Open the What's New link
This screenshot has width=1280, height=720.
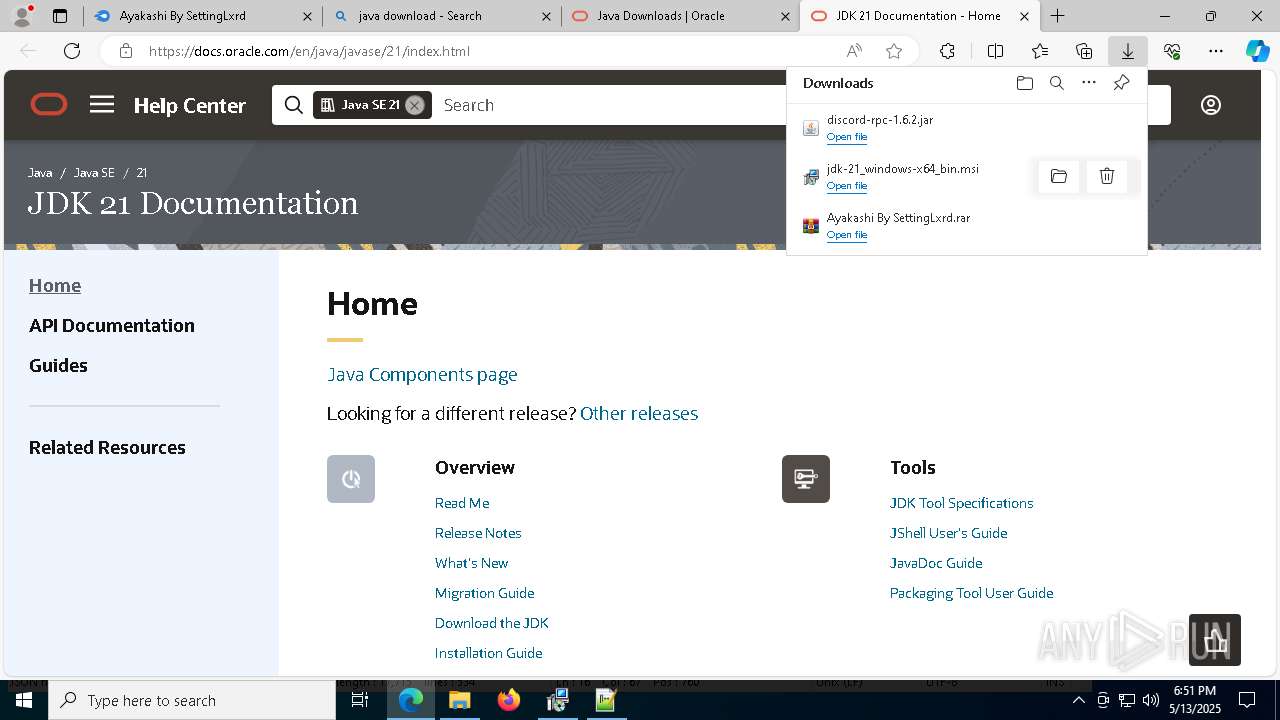pos(471,563)
